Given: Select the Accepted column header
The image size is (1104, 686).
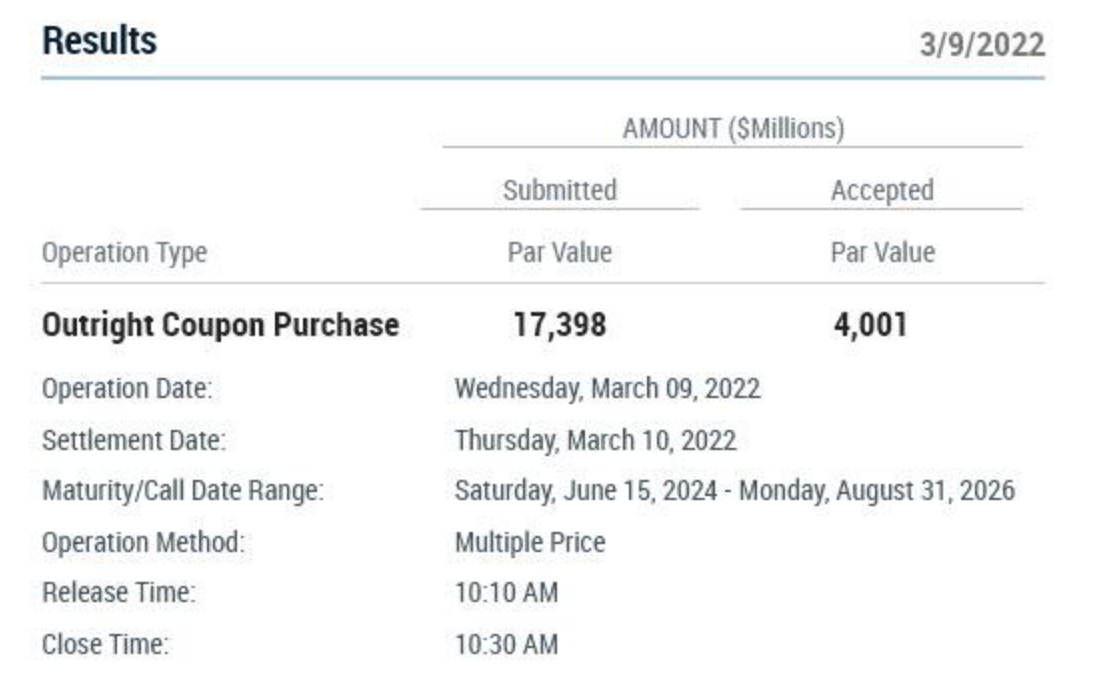Looking at the screenshot, I should [881, 190].
